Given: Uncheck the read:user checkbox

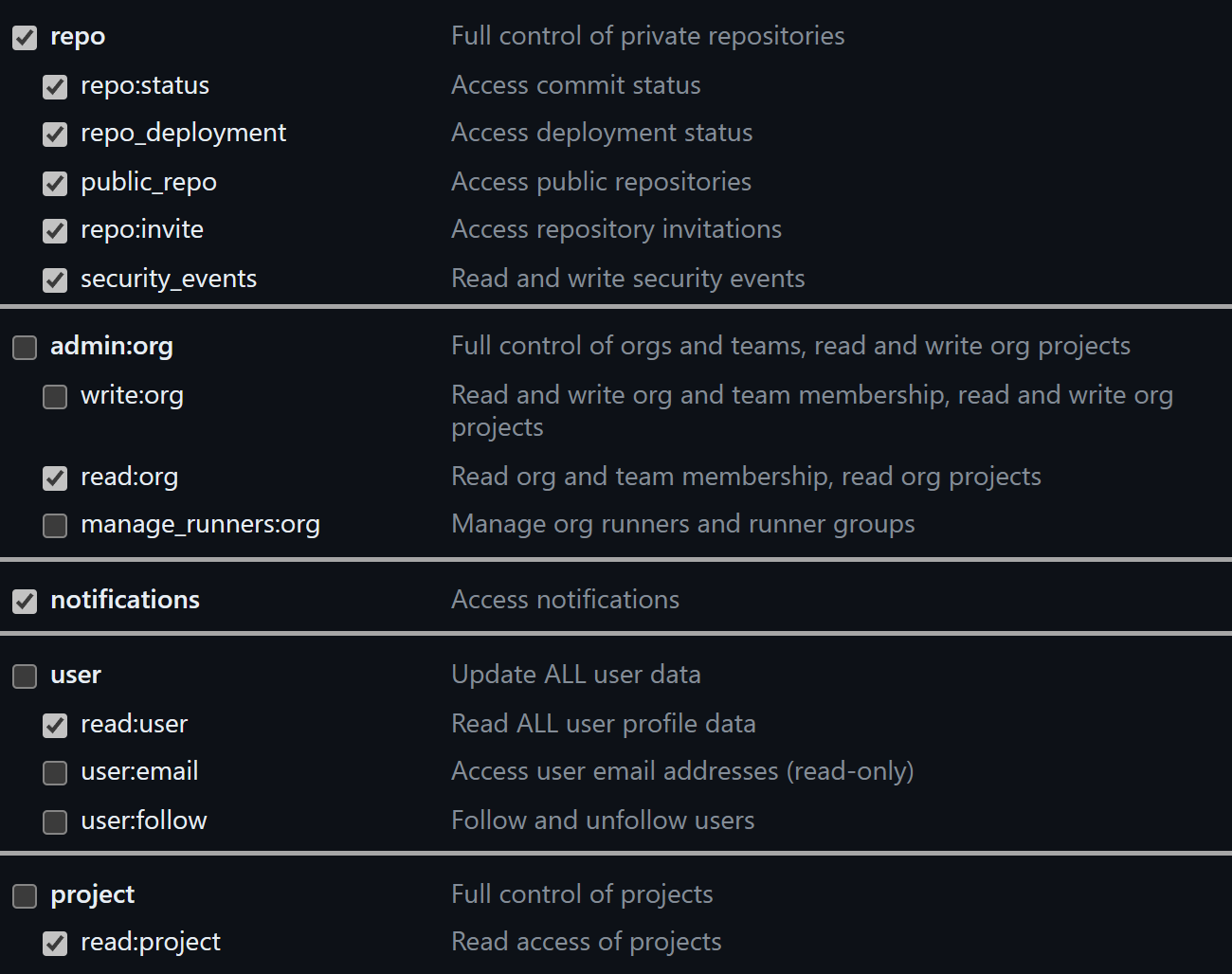Looking at the screenshot, I should pyautogui.click(x=55, y=726).
